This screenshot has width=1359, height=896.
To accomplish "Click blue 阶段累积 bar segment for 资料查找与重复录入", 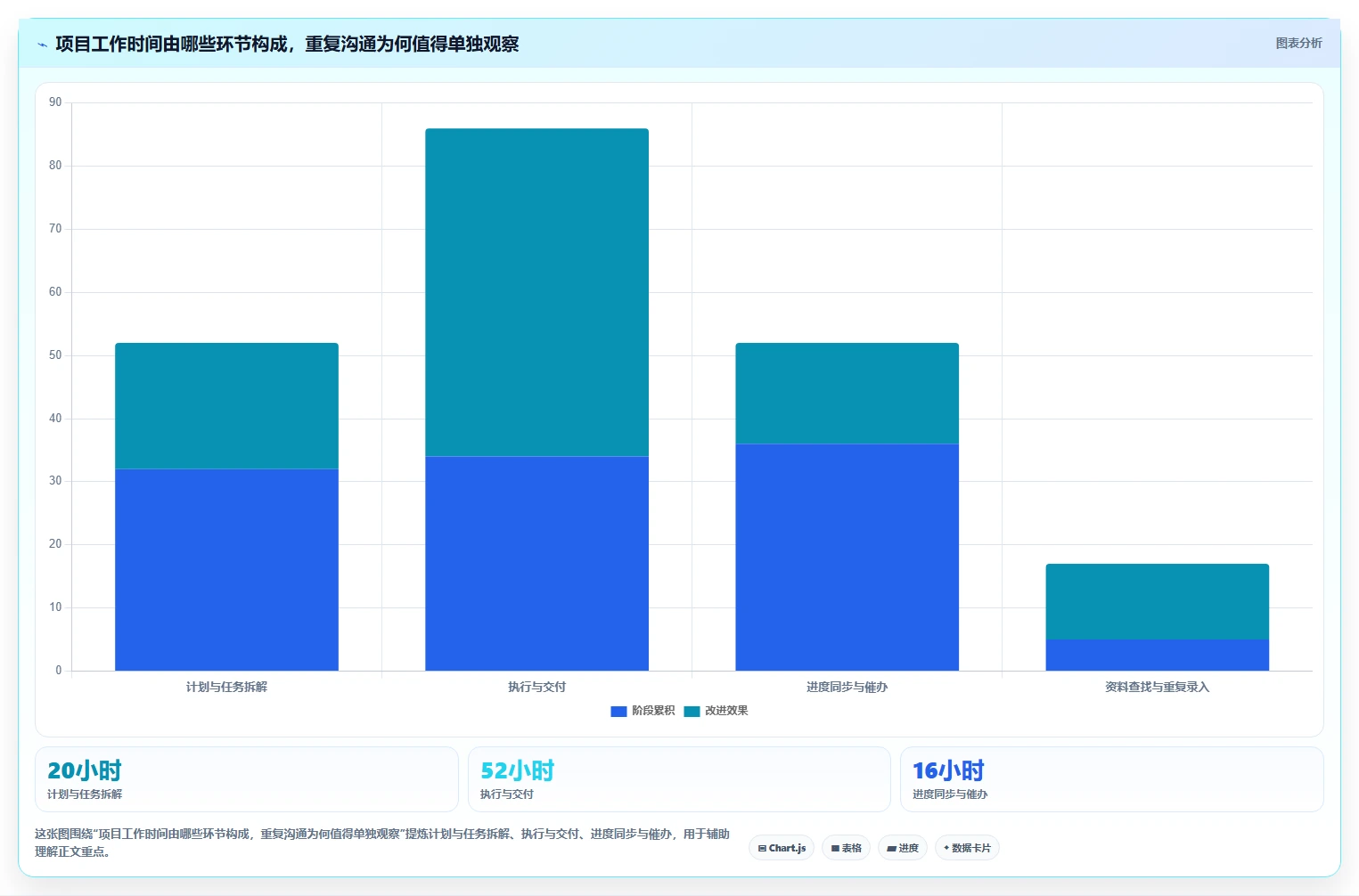I will pyautogui.click(x=1157, y=656).
